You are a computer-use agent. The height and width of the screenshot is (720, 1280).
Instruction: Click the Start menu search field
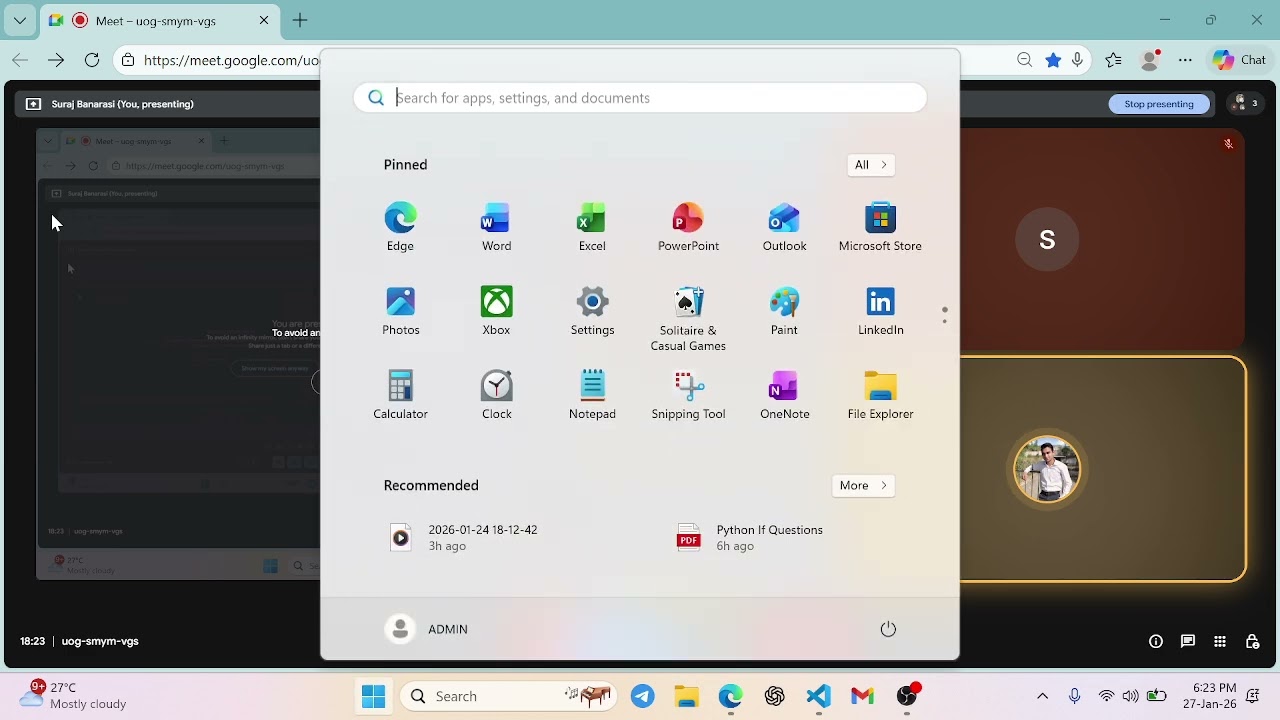(x=640, y=98)
